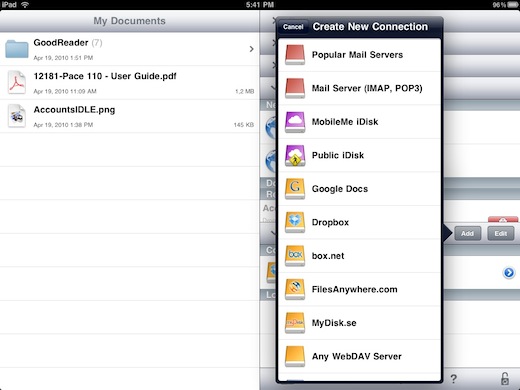The height and width of the screenshot is (390, 520).
Task: Click the Add button
Action: click(467, 233)
